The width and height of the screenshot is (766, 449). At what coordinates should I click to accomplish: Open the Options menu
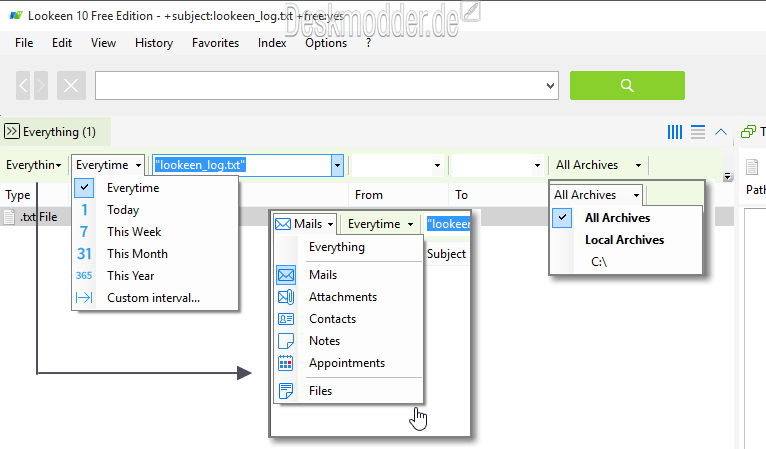[x=326, y=43]
